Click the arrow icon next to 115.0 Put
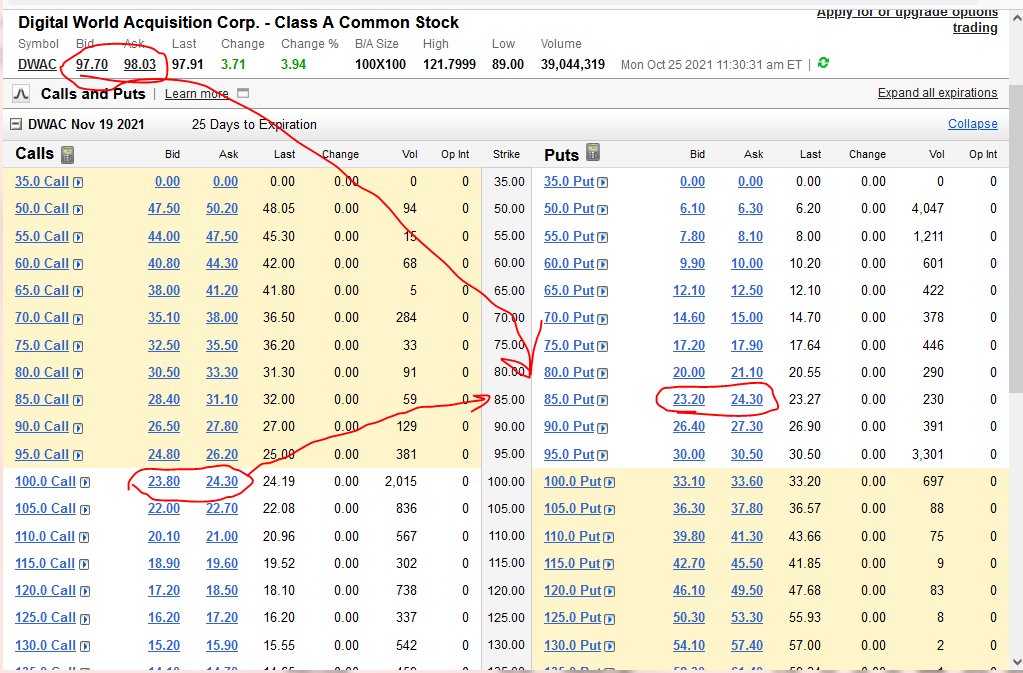 (609, 564)
